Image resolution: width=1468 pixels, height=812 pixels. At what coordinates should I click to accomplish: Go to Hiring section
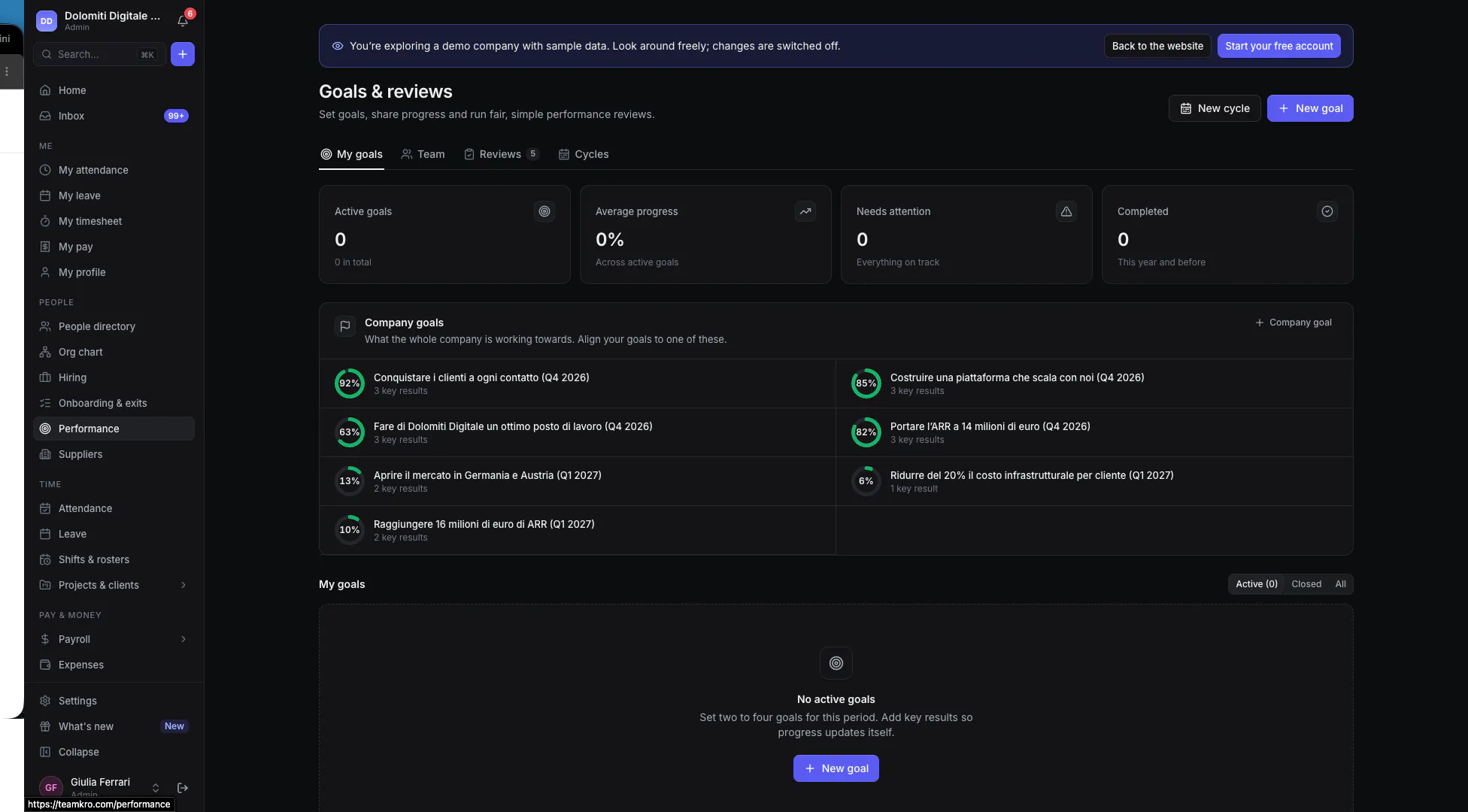(x=114, y=377)
